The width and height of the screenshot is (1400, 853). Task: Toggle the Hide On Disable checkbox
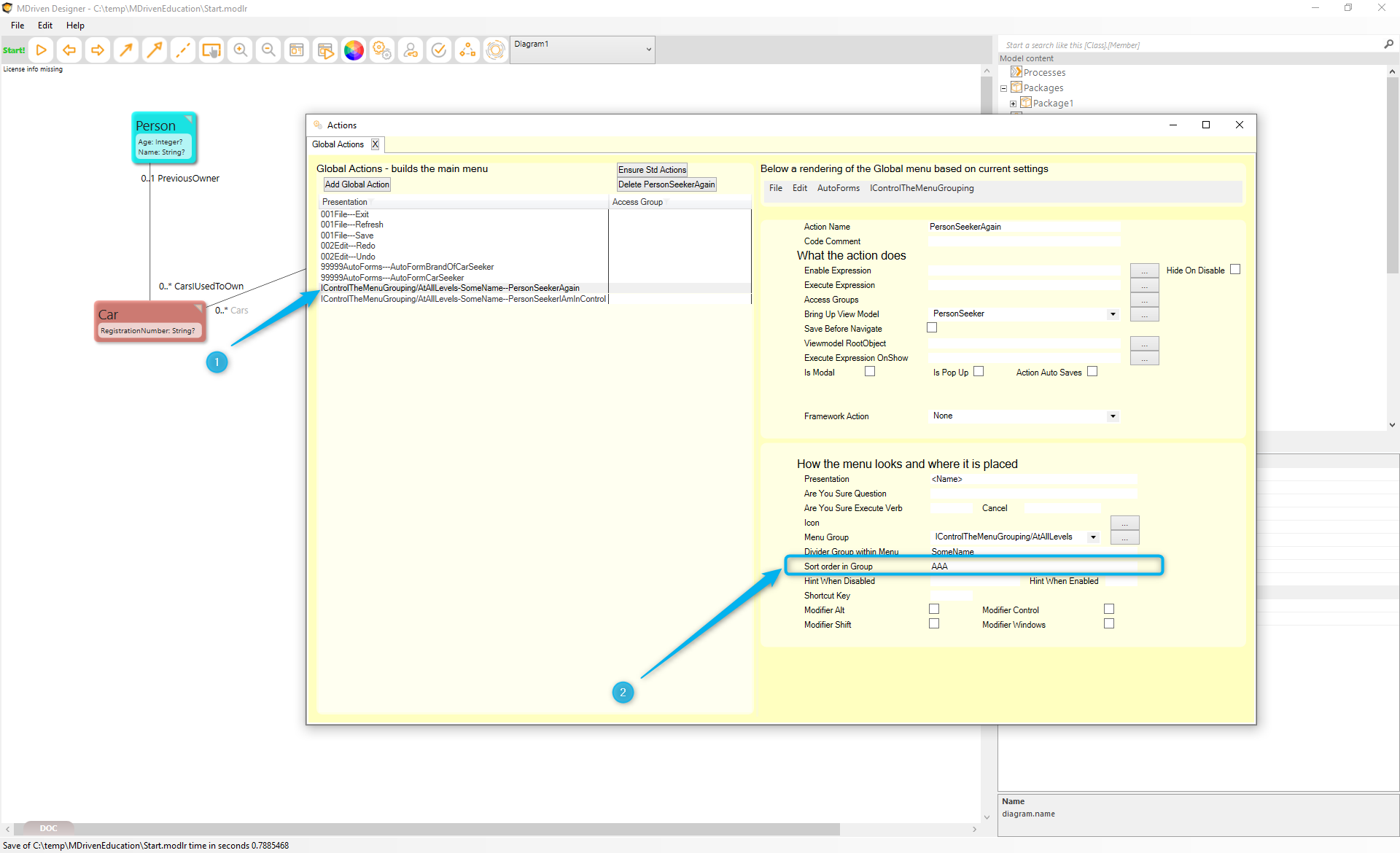[1235, 270]
